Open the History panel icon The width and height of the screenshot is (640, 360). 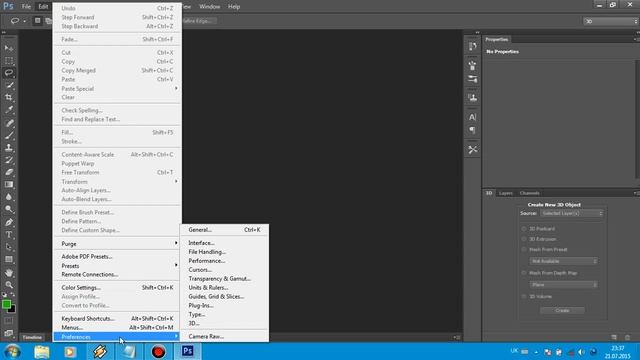(x=473, y=46)
